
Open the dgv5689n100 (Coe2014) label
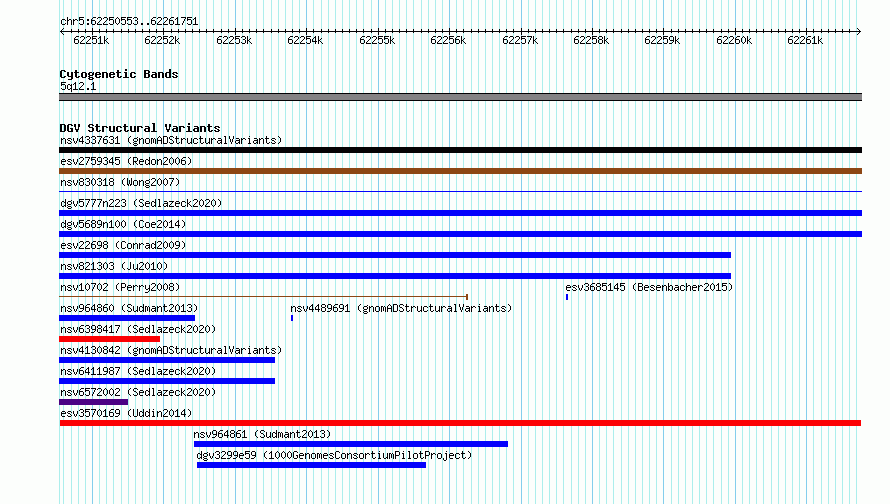coord(123,224)
